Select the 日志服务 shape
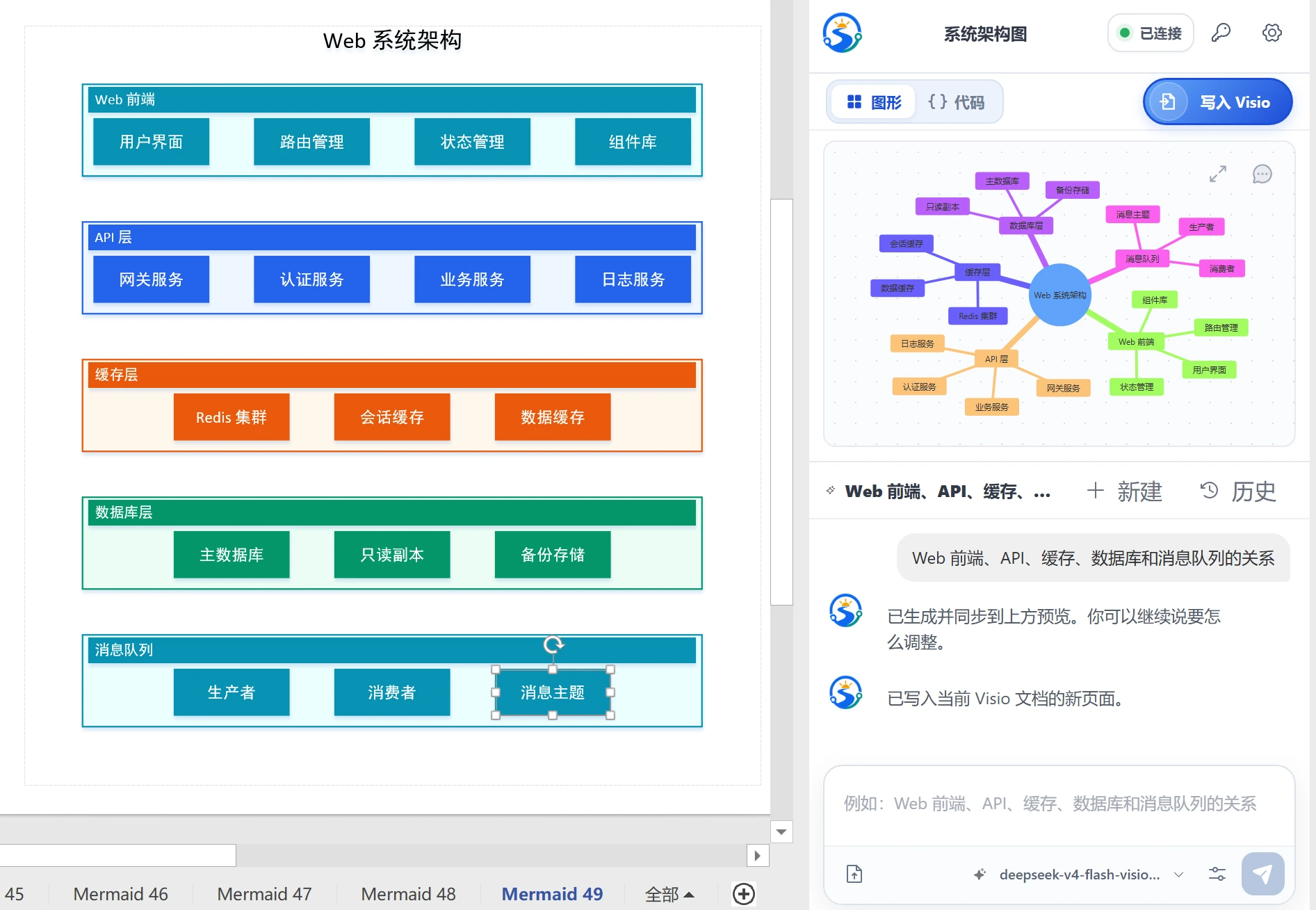Image resolution: width=1316 pixels, height=910 pixels. [633, 279]
